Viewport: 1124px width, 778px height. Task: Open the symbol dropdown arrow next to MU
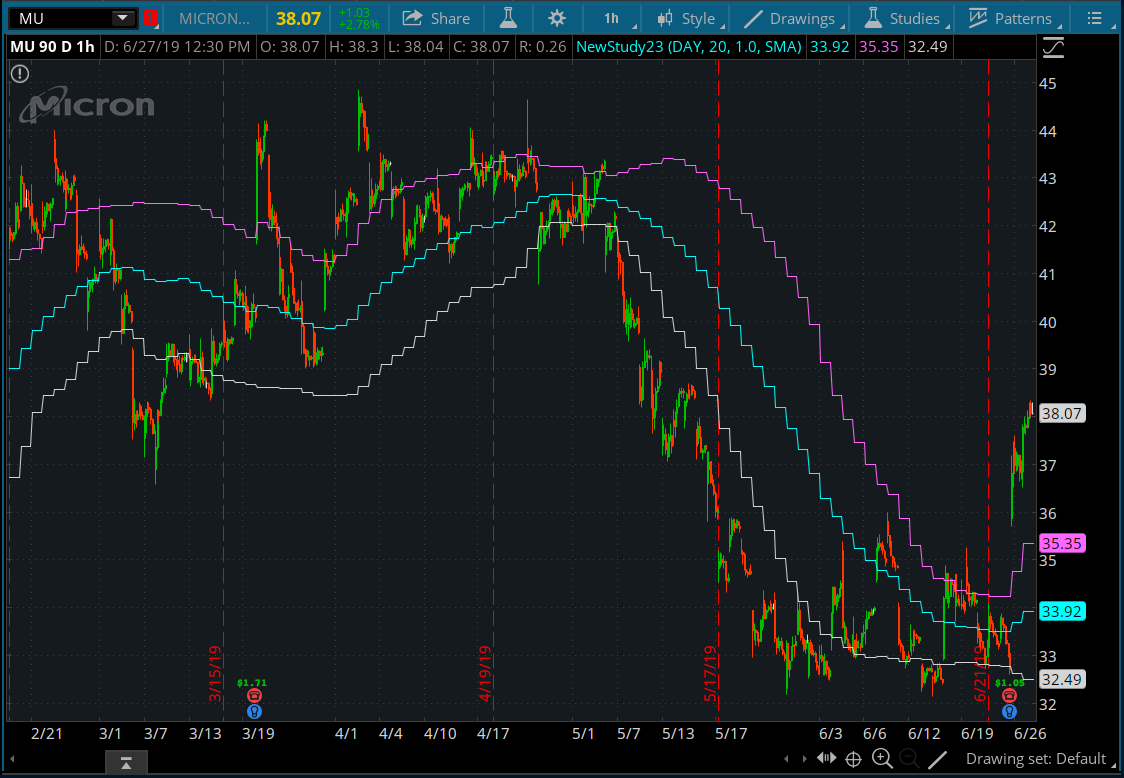click(123, 18)
